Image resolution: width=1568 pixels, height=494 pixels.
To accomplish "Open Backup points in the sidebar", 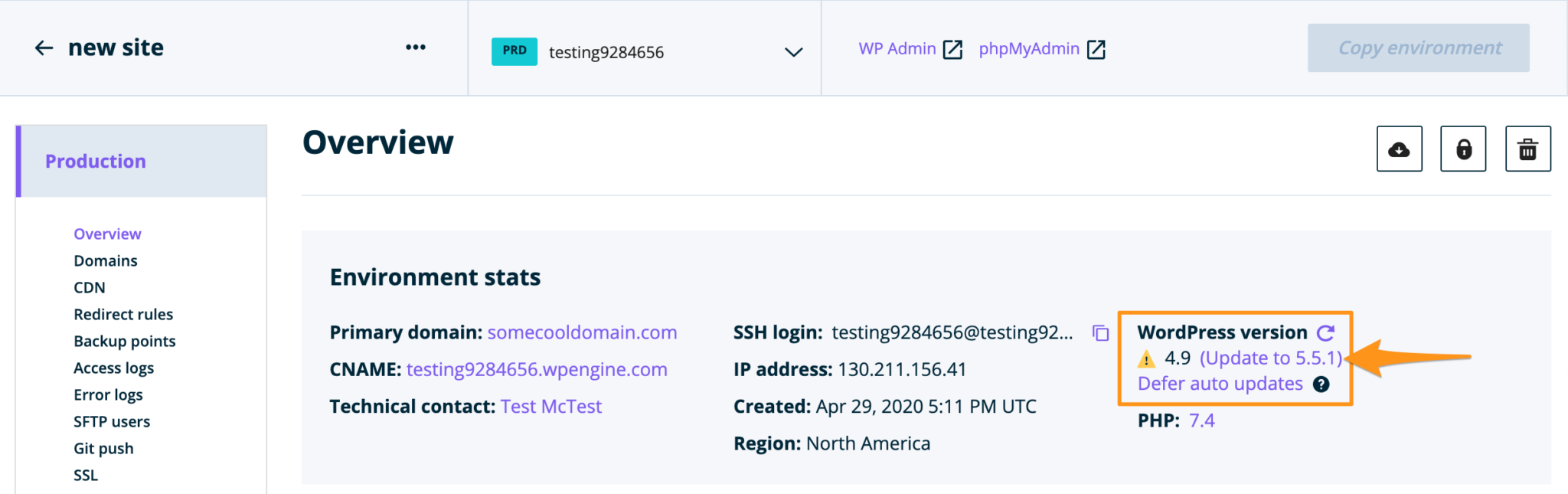I will click(x=125, y=342).
